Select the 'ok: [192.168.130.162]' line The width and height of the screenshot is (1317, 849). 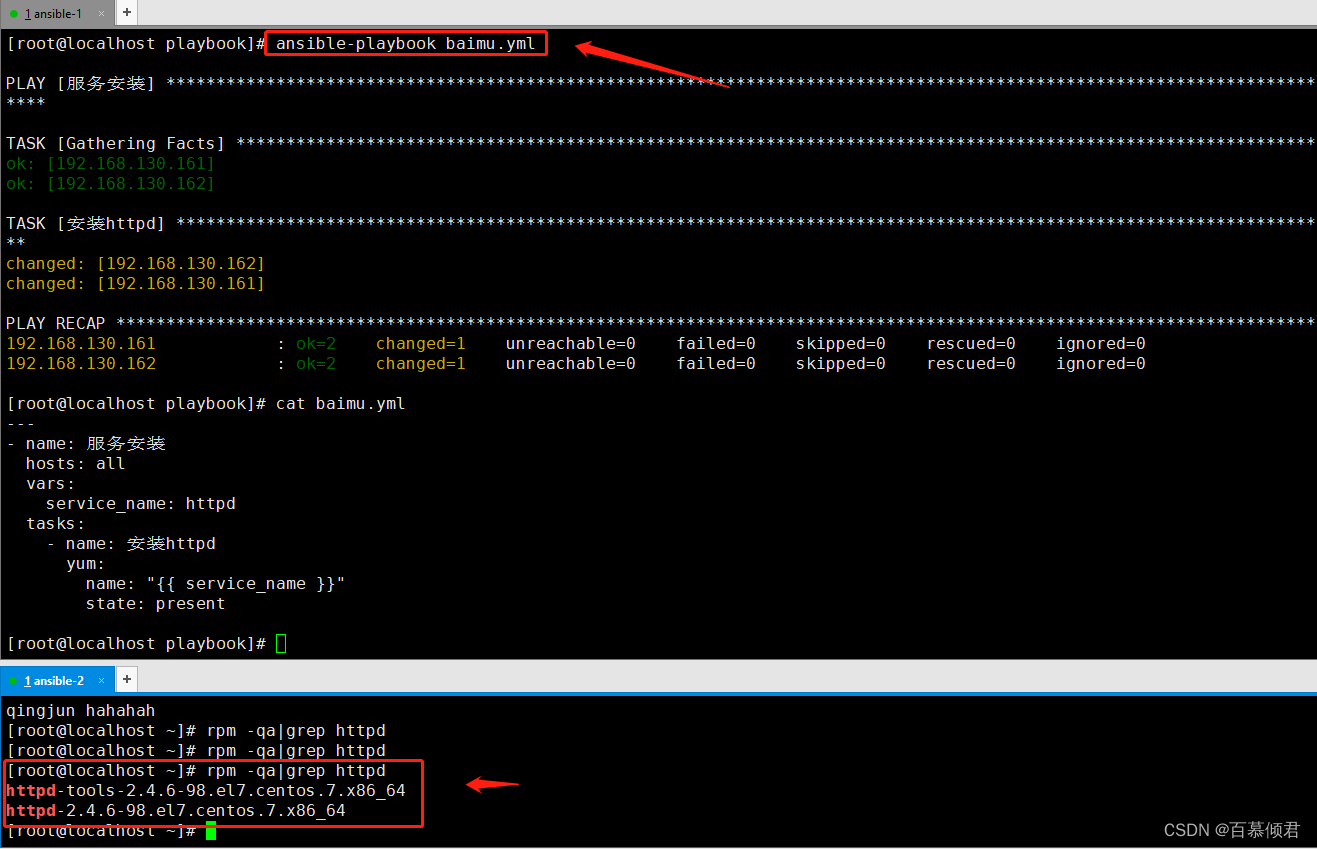click(110, 184)
